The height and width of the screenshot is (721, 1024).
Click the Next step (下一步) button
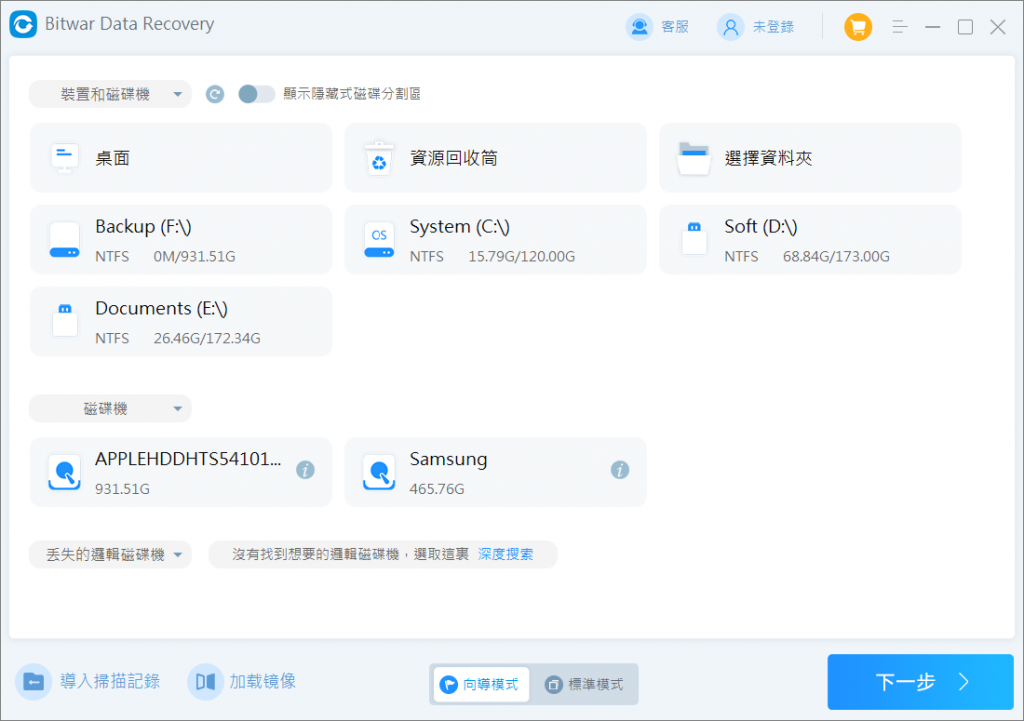[x=920, y=682]
